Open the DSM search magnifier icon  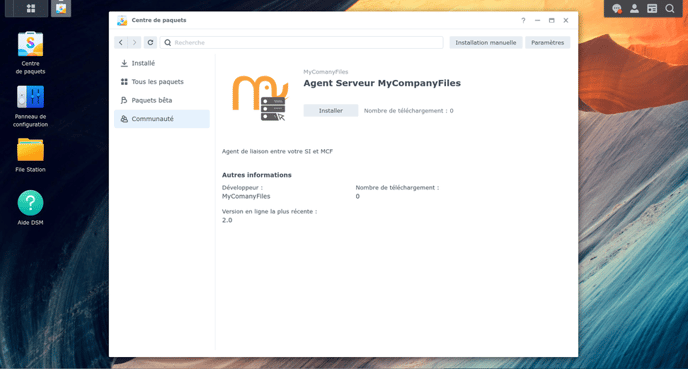[670, 8]
